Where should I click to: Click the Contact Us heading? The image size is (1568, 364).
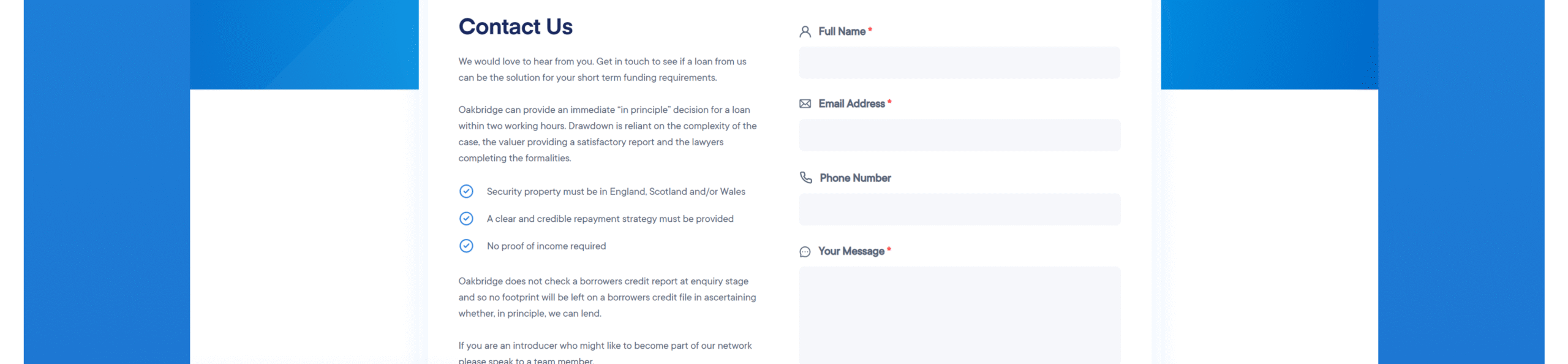point(515,27)
